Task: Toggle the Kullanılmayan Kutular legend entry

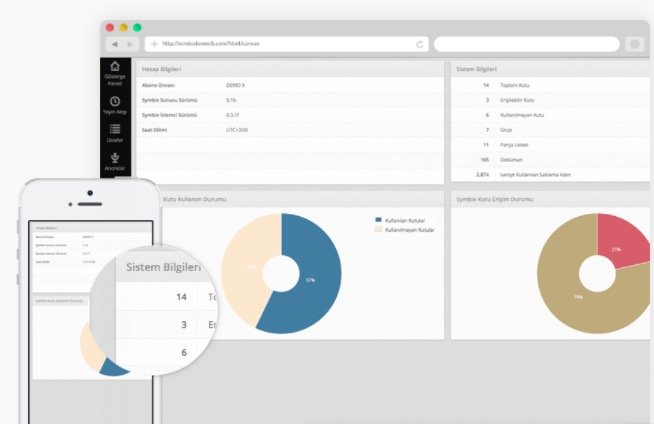Action: point(403,229)
